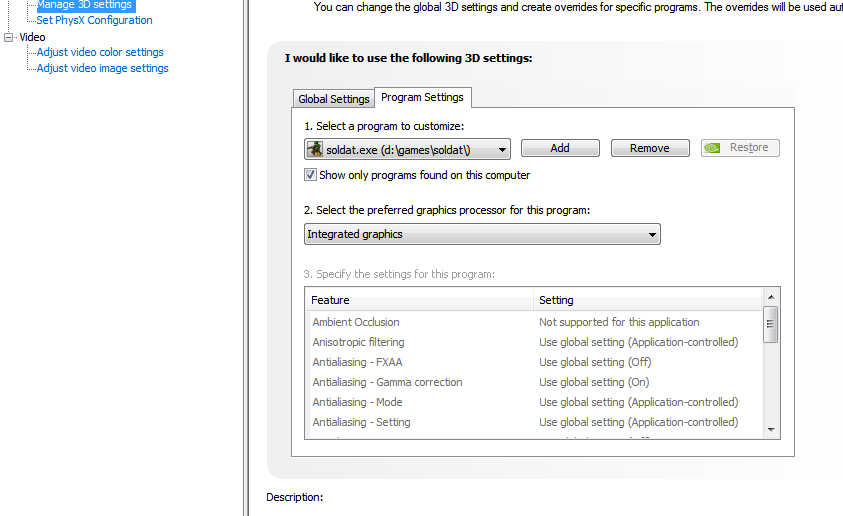Select the Program Settings tab
843x516 pixels.
[422, 97]
